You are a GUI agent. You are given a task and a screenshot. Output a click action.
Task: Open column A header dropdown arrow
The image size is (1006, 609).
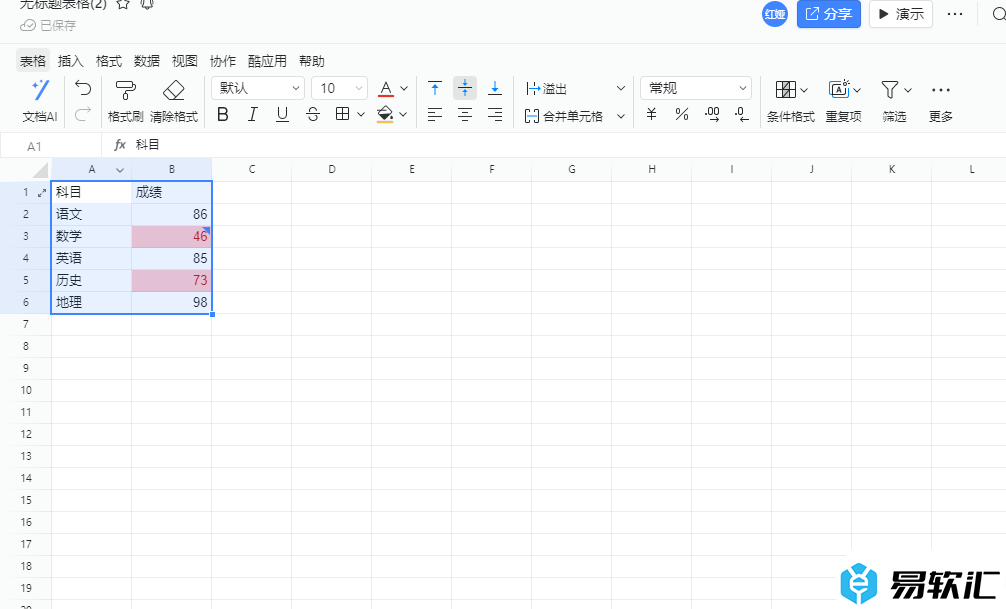[x=120, y=170]
